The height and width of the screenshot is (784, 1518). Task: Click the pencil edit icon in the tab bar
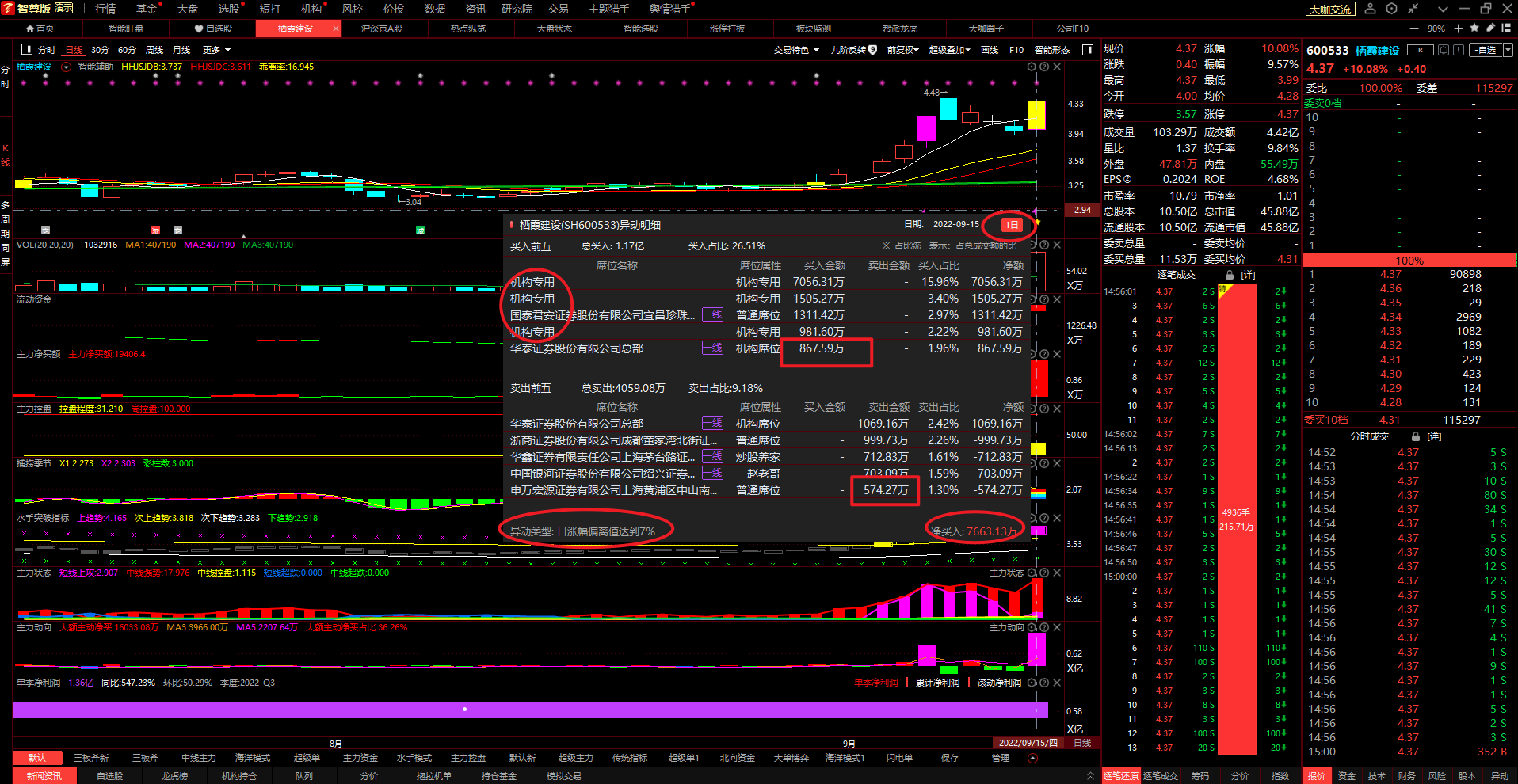tap(1490, 28)
